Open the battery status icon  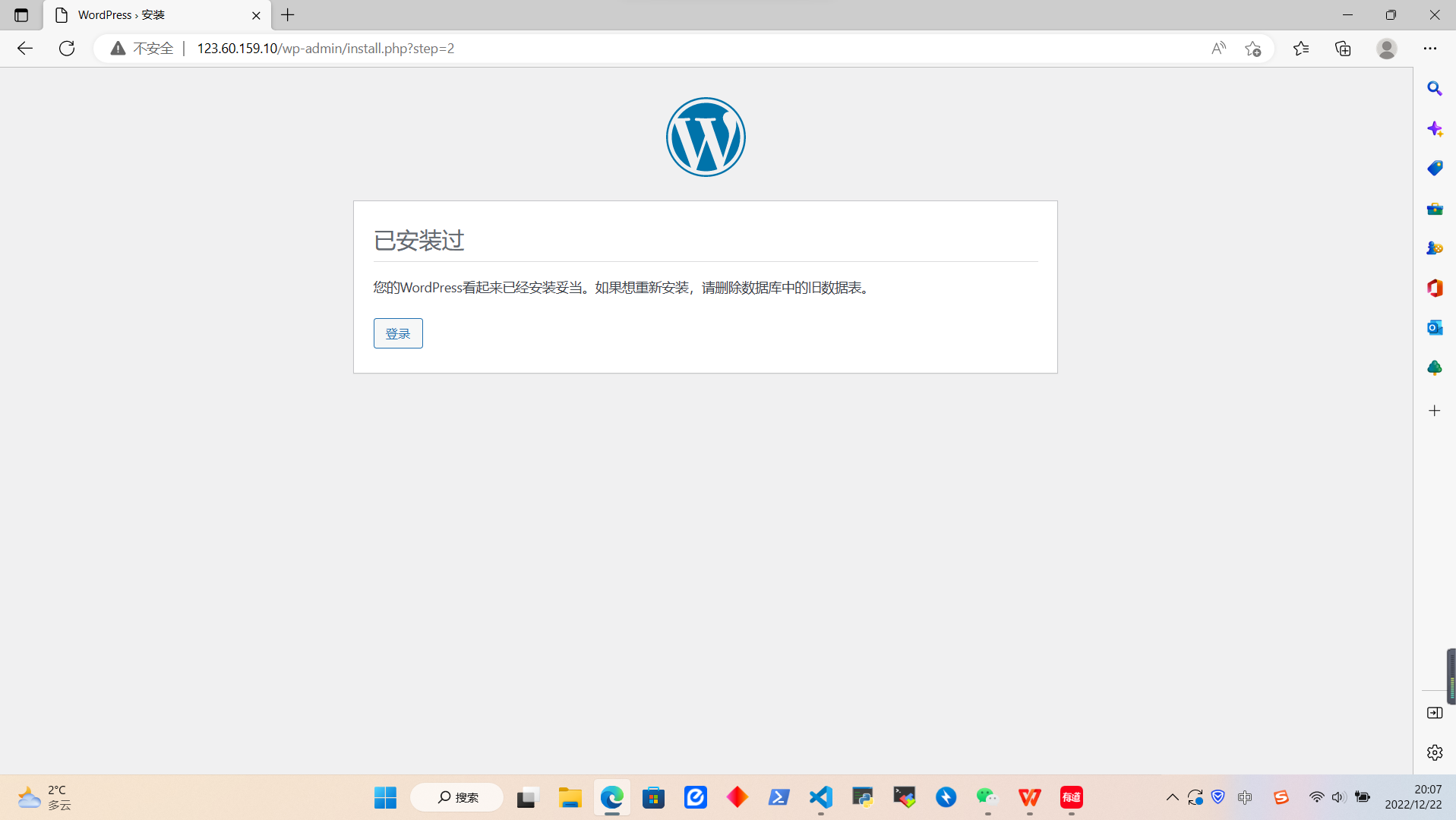click(1363, 797)
